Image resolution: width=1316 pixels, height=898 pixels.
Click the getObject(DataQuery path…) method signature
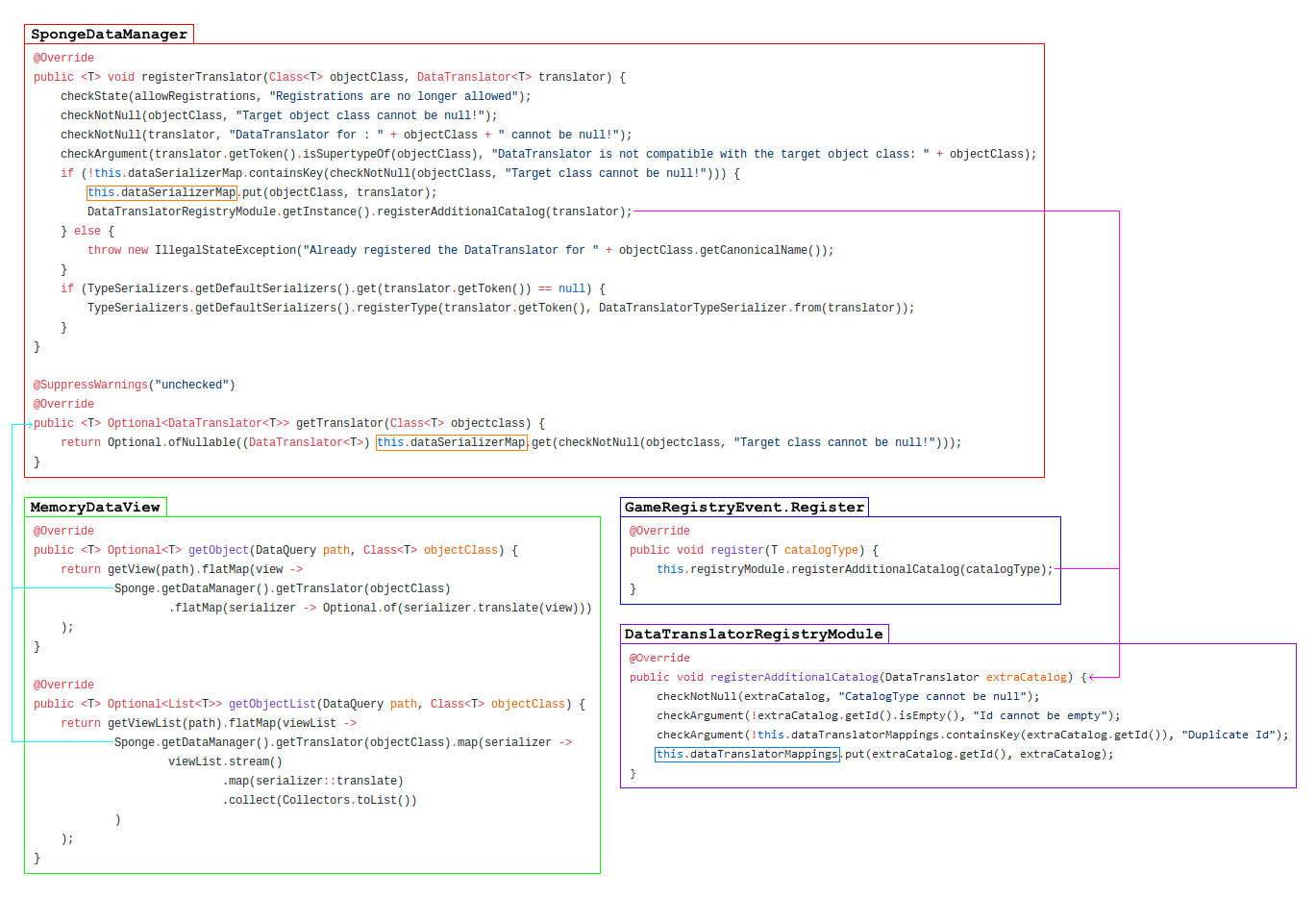click(x=276, y=550)
